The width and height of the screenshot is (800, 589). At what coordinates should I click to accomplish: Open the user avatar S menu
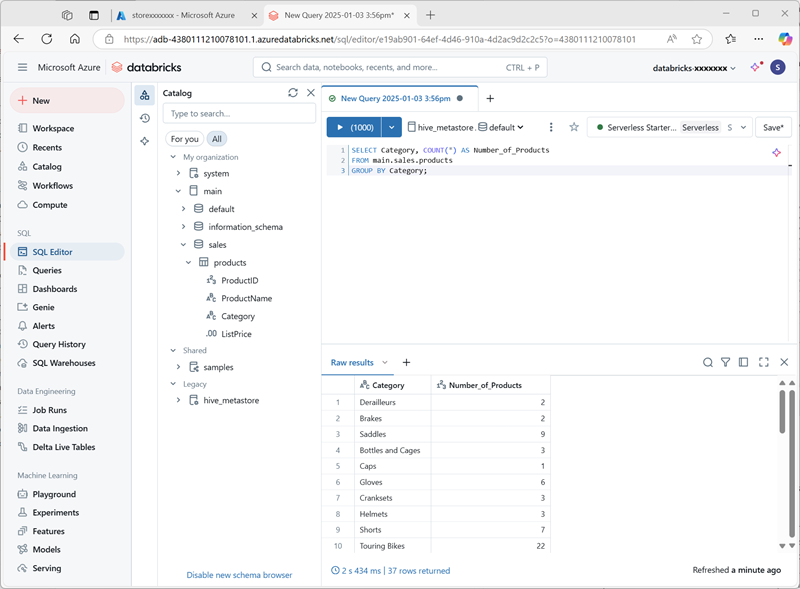click(x=777, y=67)
